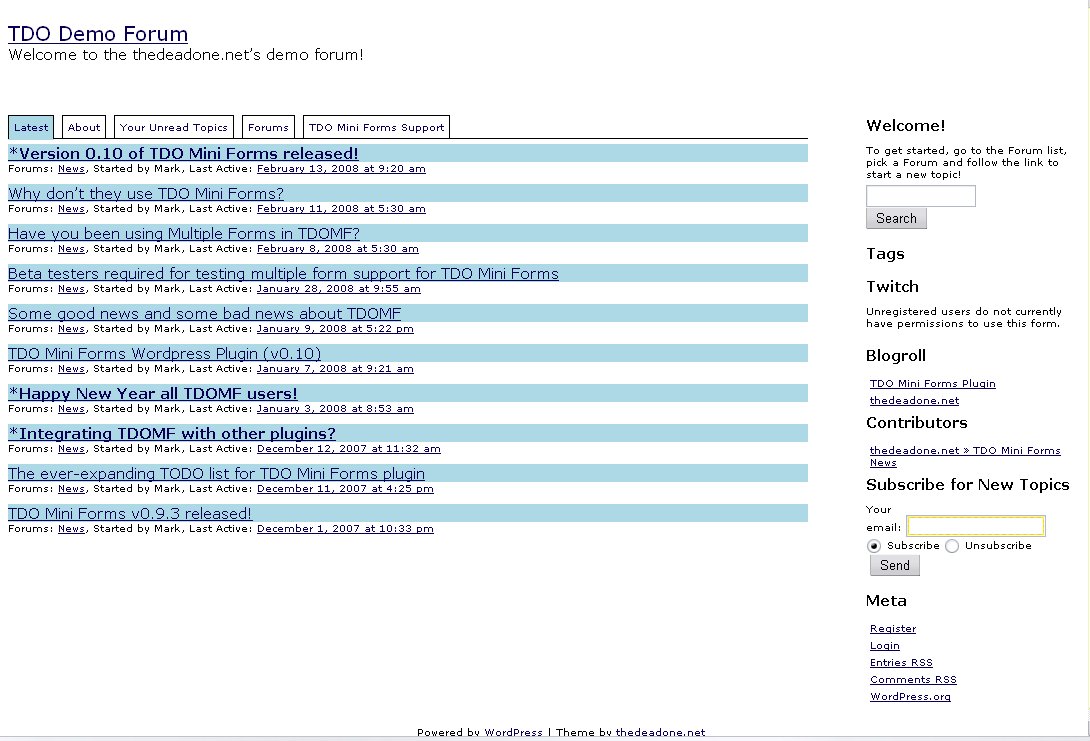Open TDO Mini Forms Support tab
This screenshot has width=1090, height=741.
click(x=376, y=127)
